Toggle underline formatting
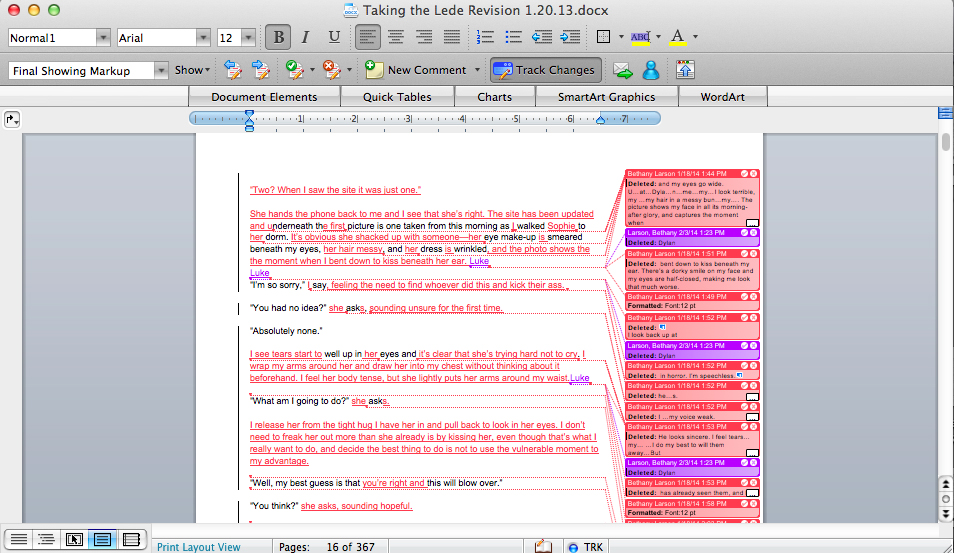 coord(334,37)
